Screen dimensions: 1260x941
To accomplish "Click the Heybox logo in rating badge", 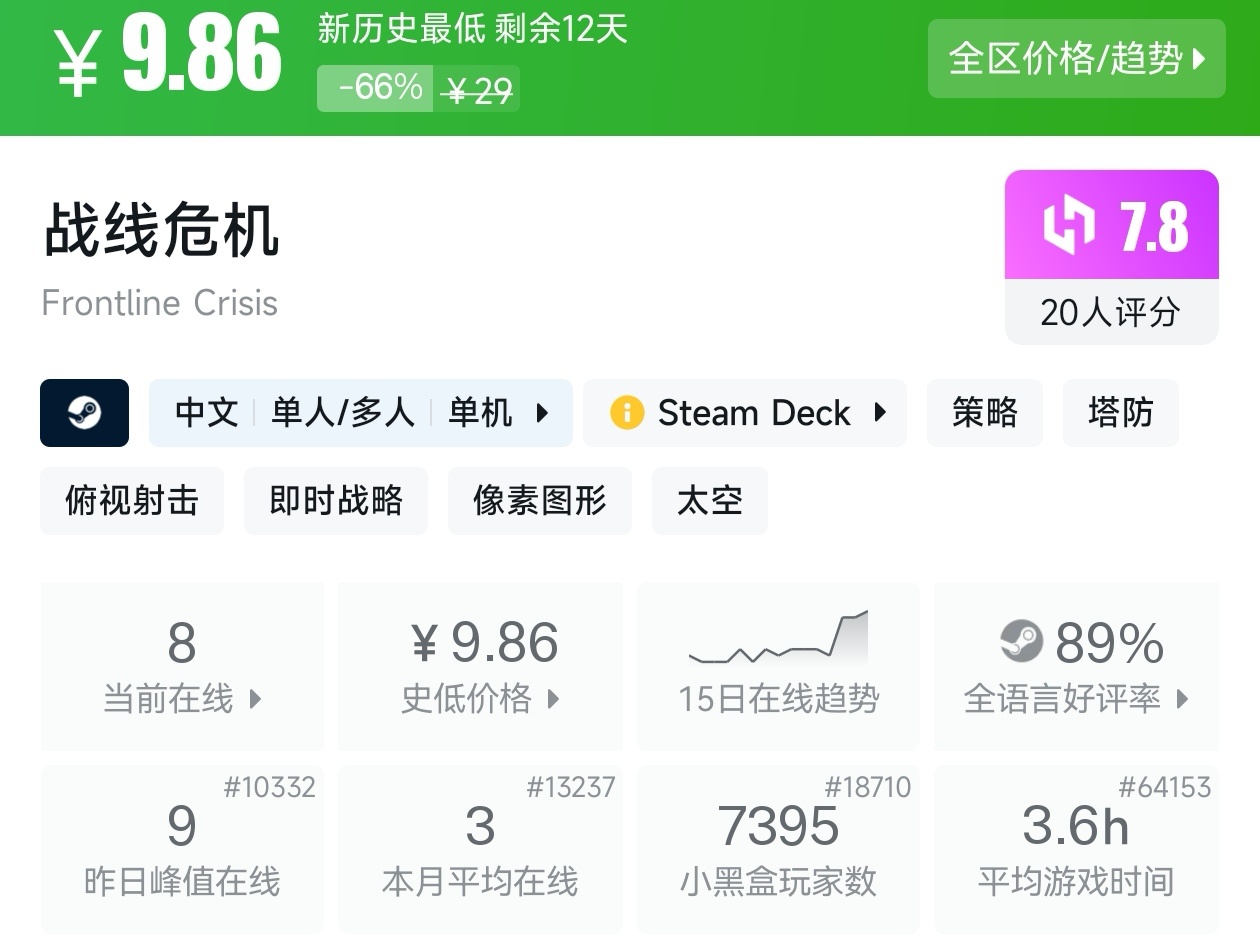I will [x=1069, y=226].
